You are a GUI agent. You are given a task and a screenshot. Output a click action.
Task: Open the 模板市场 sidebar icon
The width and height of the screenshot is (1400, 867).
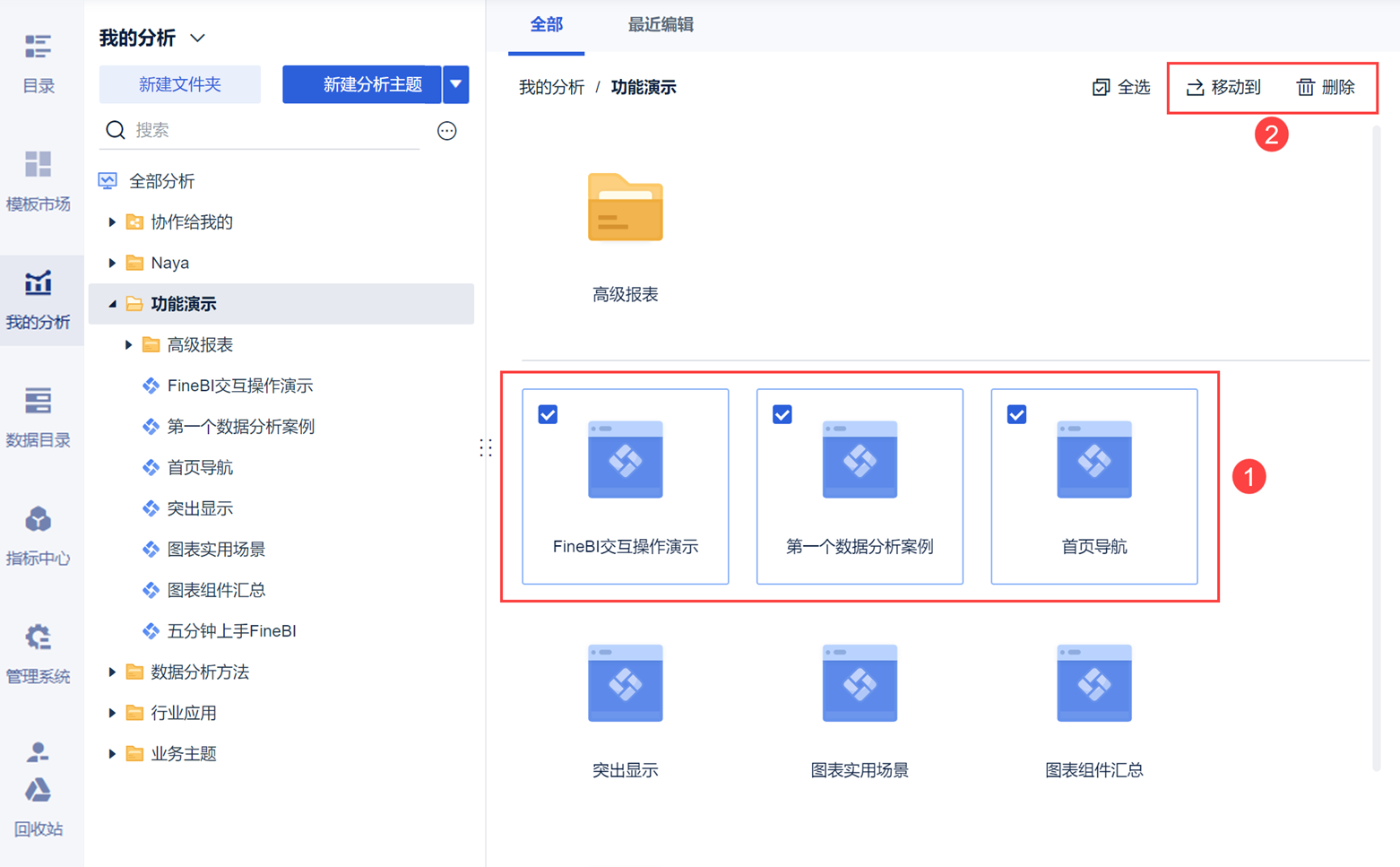38,165
